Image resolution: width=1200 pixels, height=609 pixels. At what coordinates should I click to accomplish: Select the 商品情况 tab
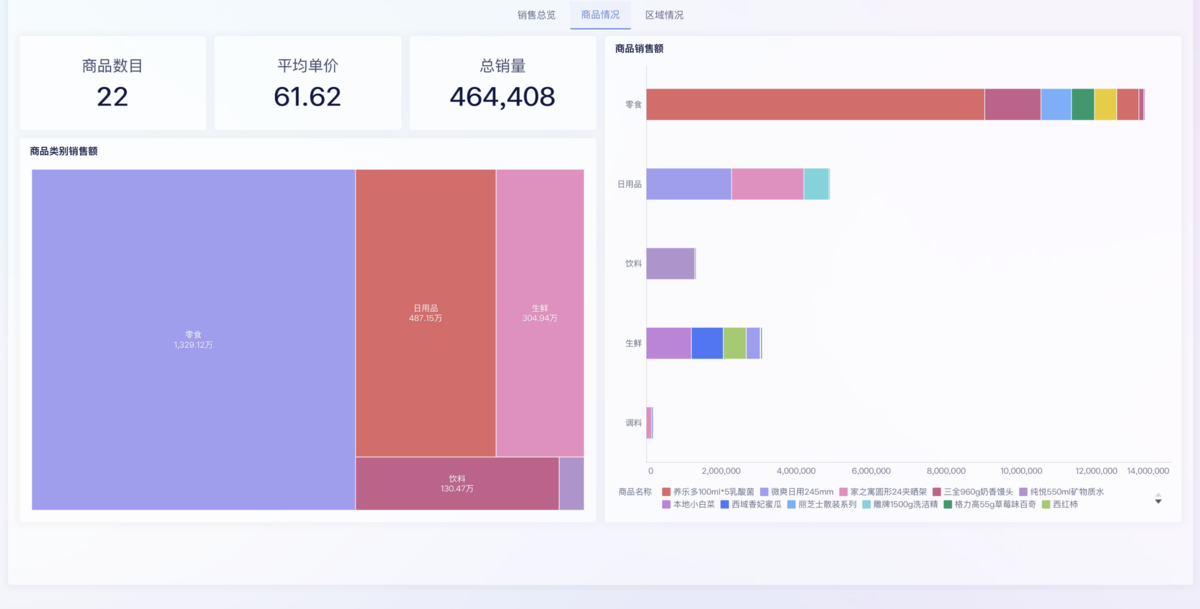click(x=600, y=15)
